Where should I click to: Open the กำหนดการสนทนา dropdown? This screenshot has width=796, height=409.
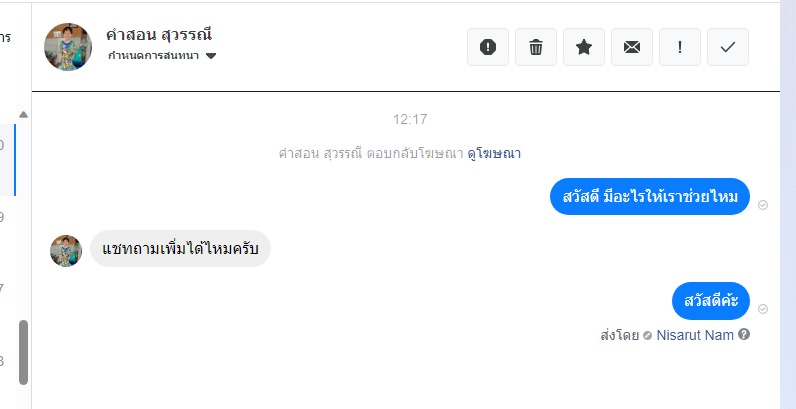point(154,56)
